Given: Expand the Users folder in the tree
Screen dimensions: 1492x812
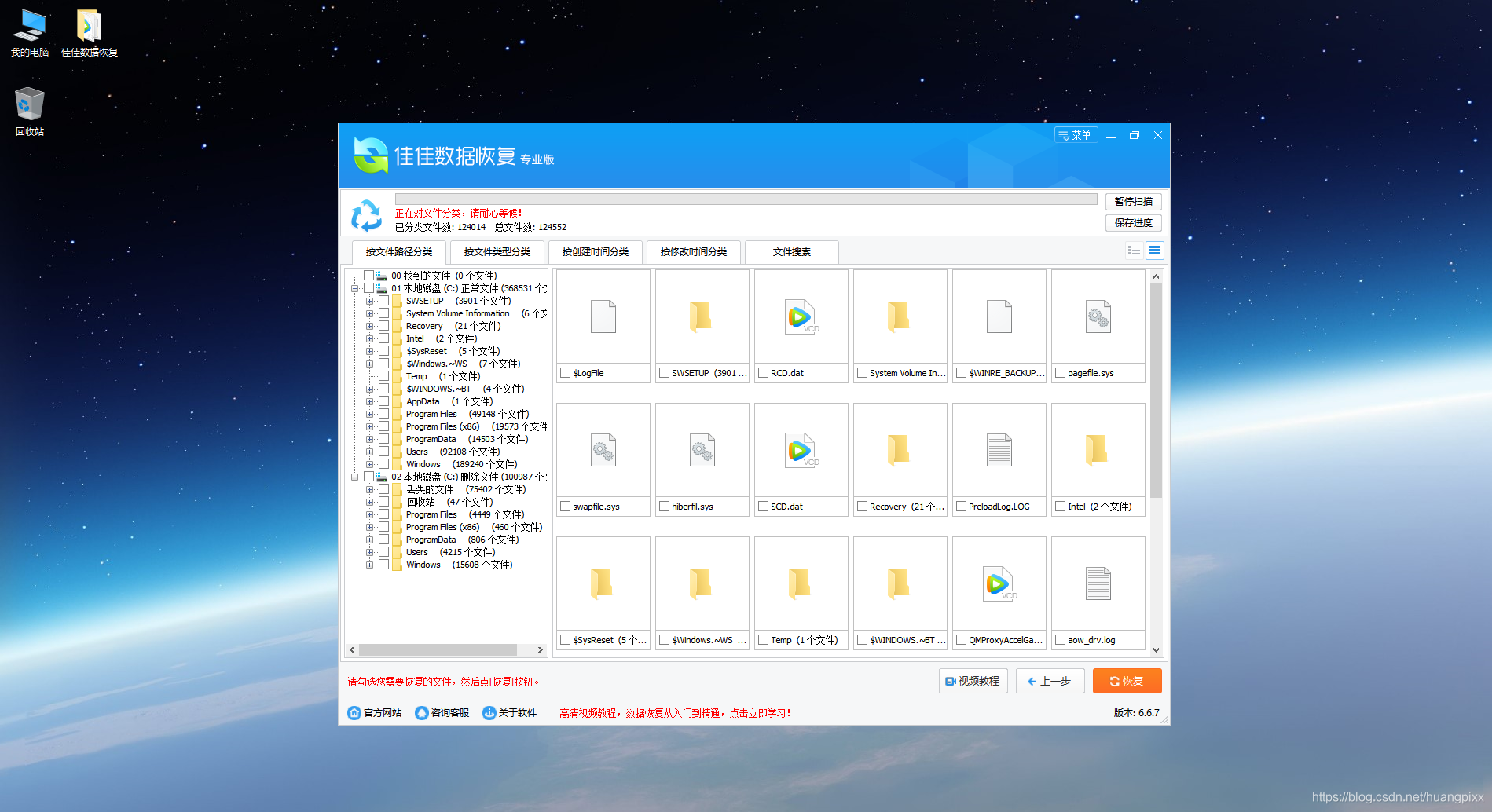Looking at the screenshot, I should tap(371, 452).
